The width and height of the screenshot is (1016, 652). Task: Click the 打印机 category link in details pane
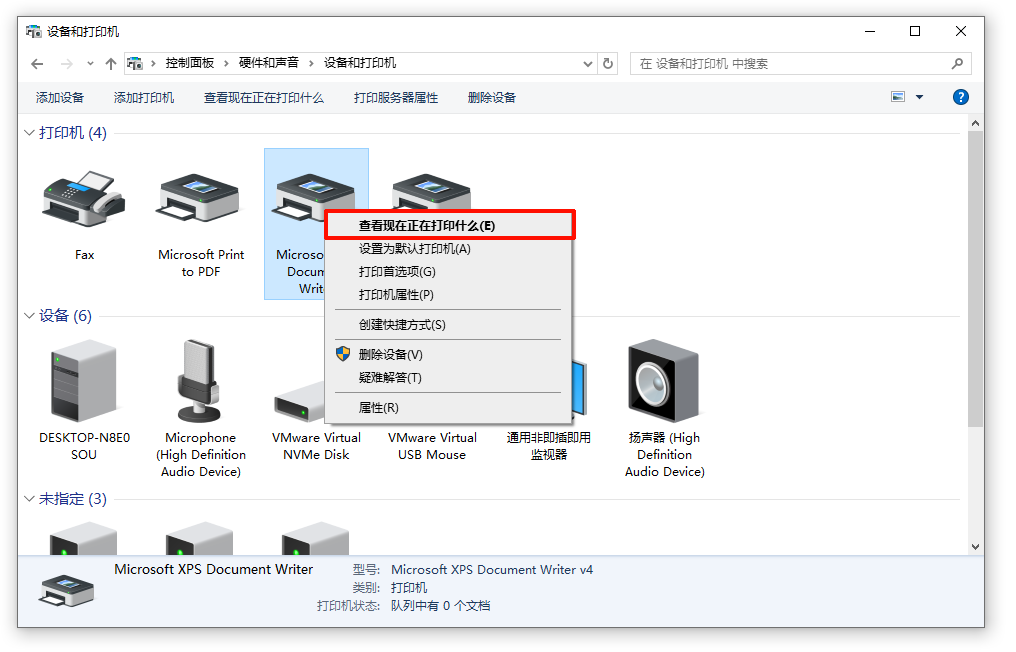(409, 587)
